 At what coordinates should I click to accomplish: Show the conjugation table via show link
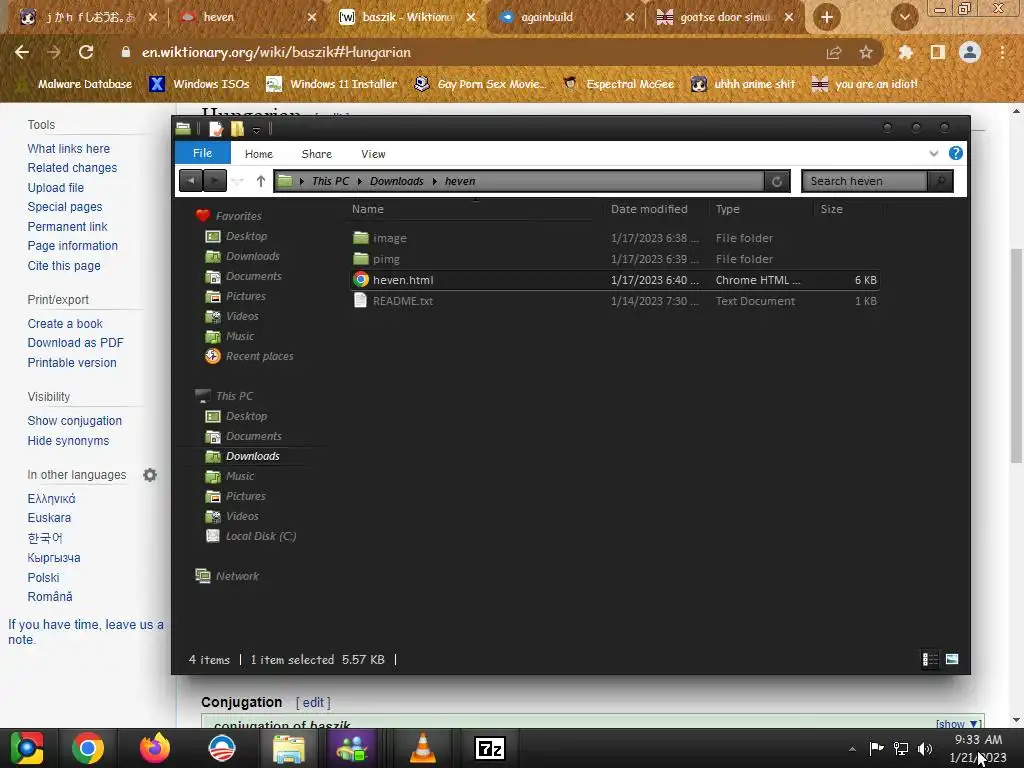pyautogui.click(x=957, y=724)
